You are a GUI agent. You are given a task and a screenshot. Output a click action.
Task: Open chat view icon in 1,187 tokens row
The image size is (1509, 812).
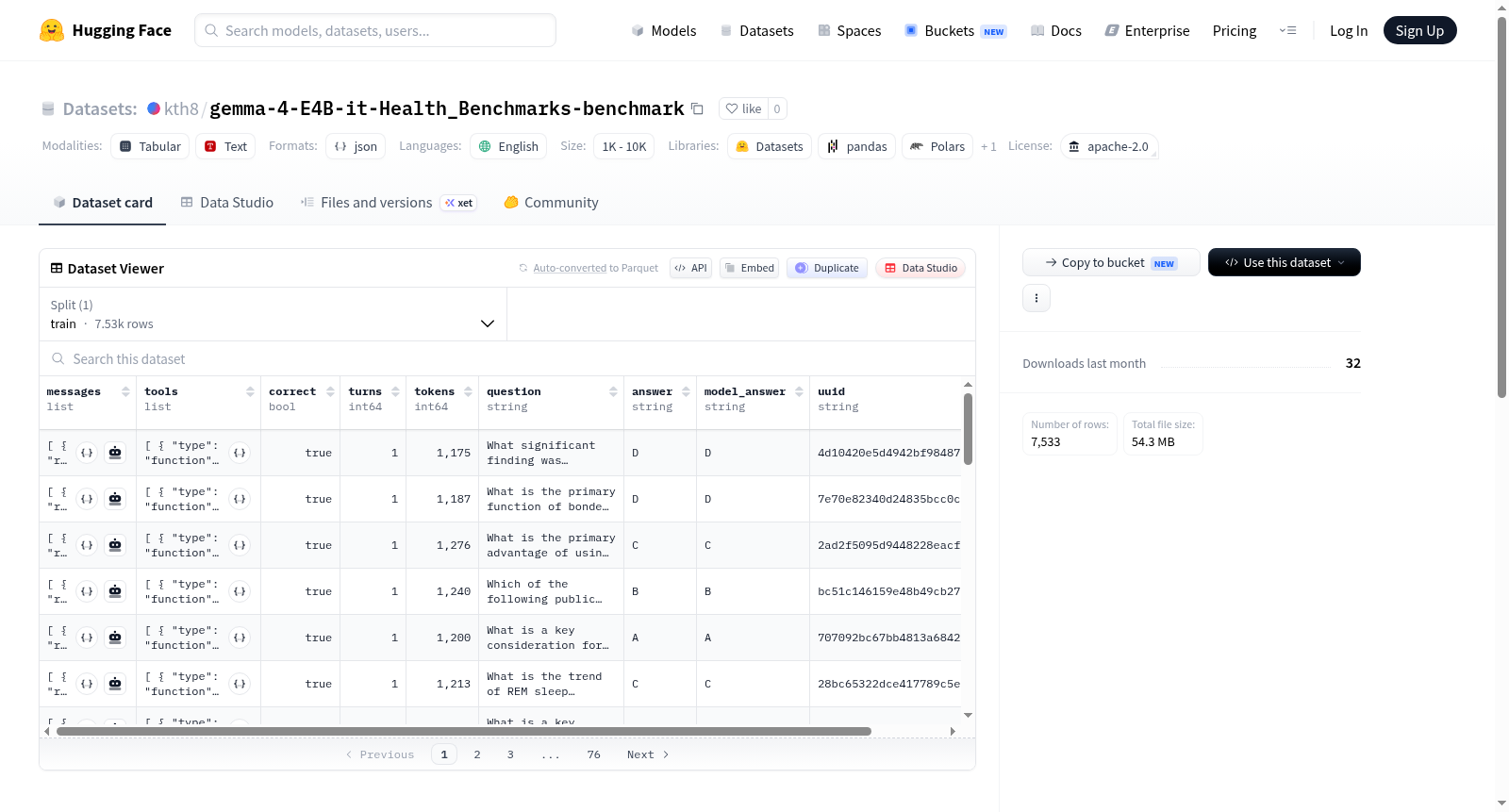(115, 499)
